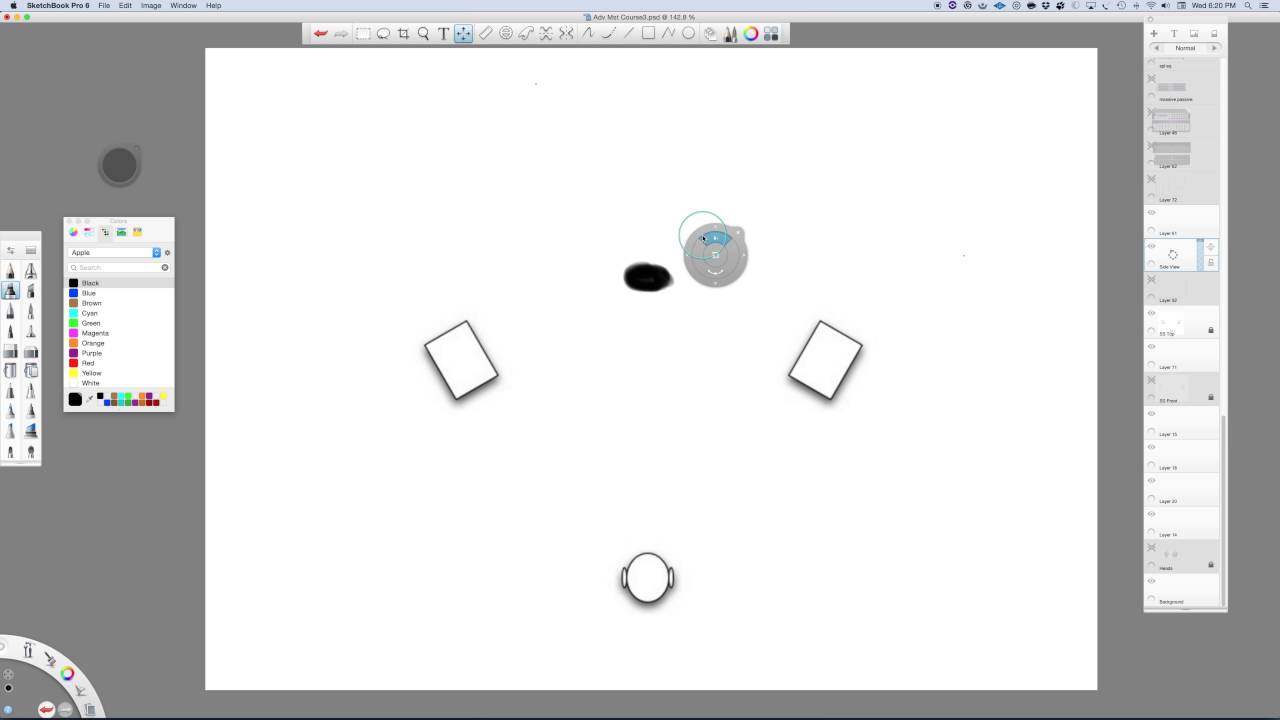The height and width of the screenshot is (720, 1280).
Task: Select the Magenta color in list
Action: point(120,333)
